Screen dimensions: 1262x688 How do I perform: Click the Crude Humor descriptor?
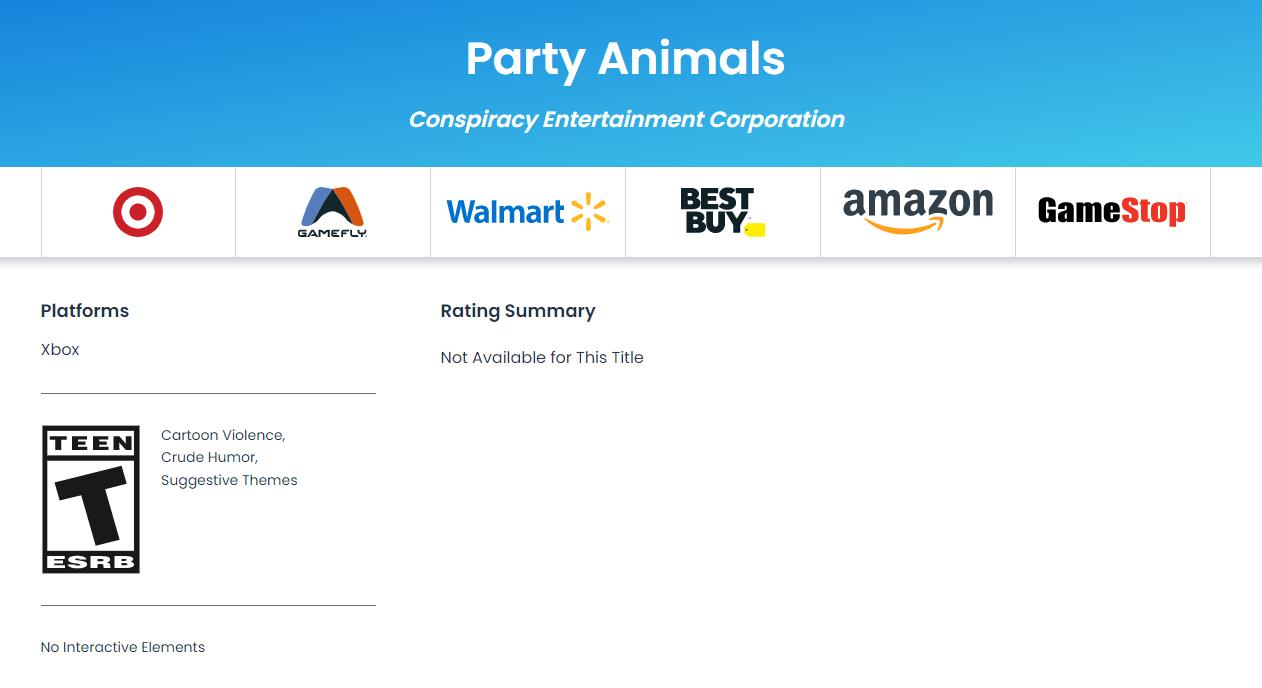click(x=208, y=457)
